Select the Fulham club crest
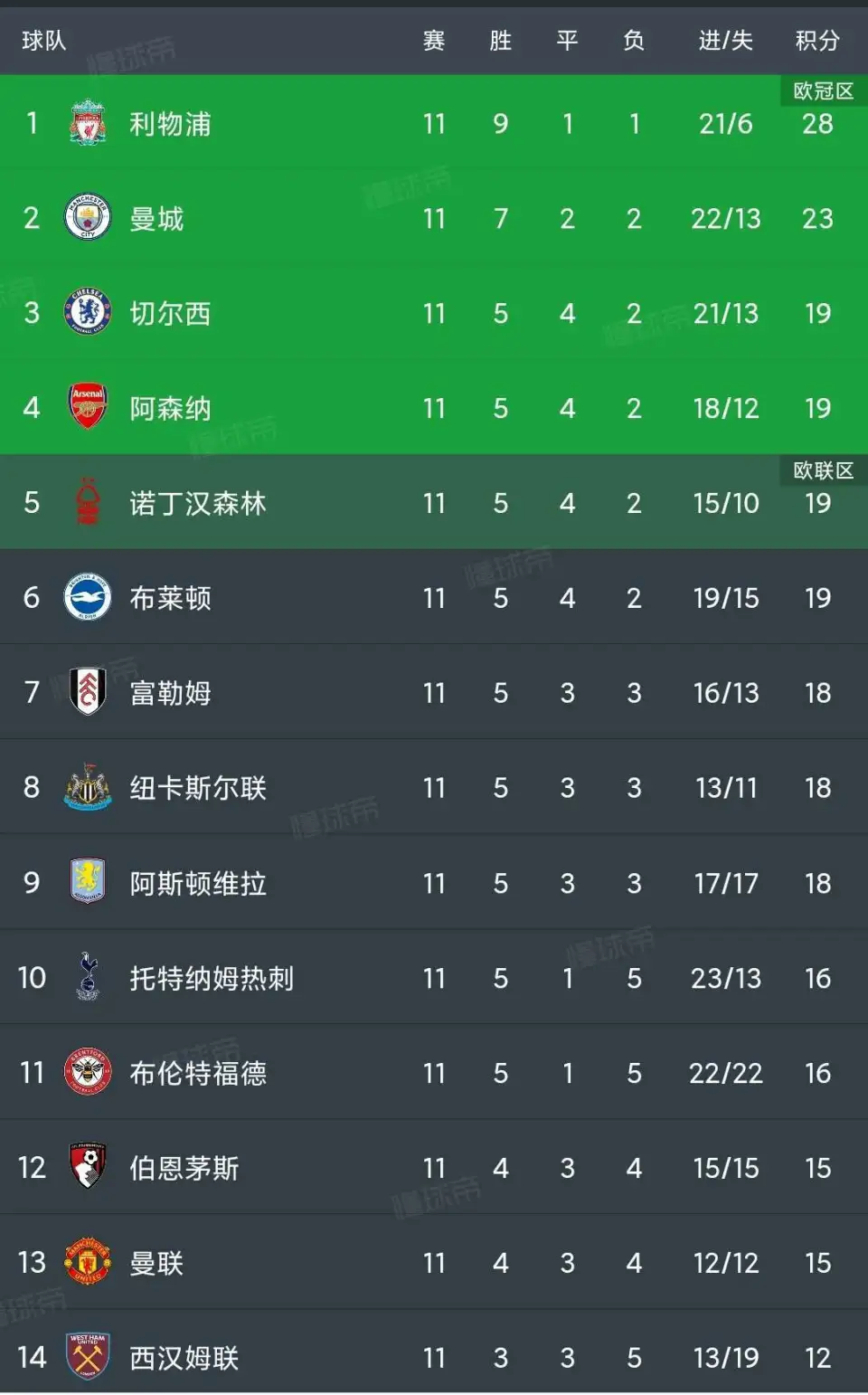This screenshot has width=868, height=1395. (88, 693)
